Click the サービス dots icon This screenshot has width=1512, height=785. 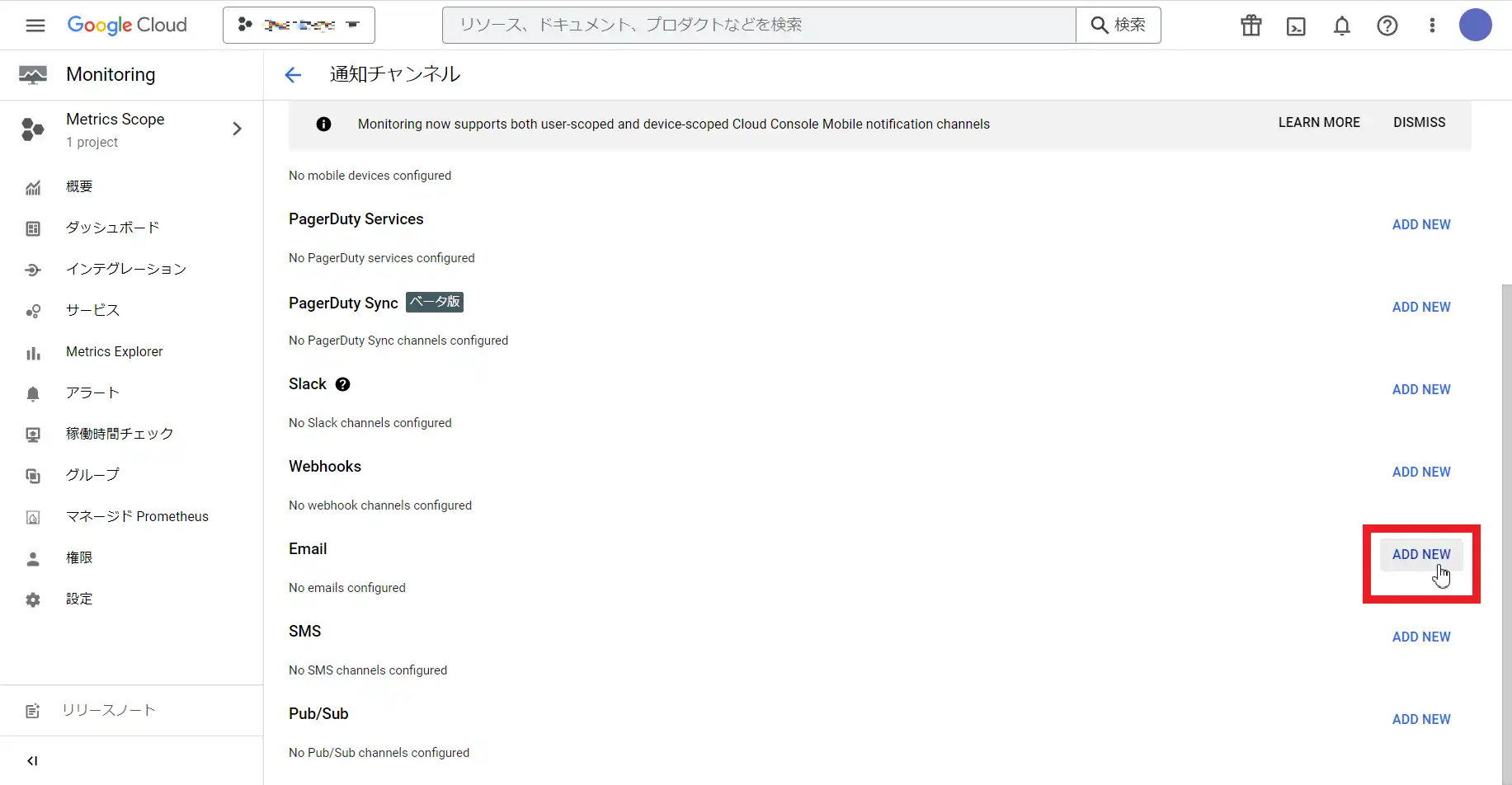coord(33,312)
